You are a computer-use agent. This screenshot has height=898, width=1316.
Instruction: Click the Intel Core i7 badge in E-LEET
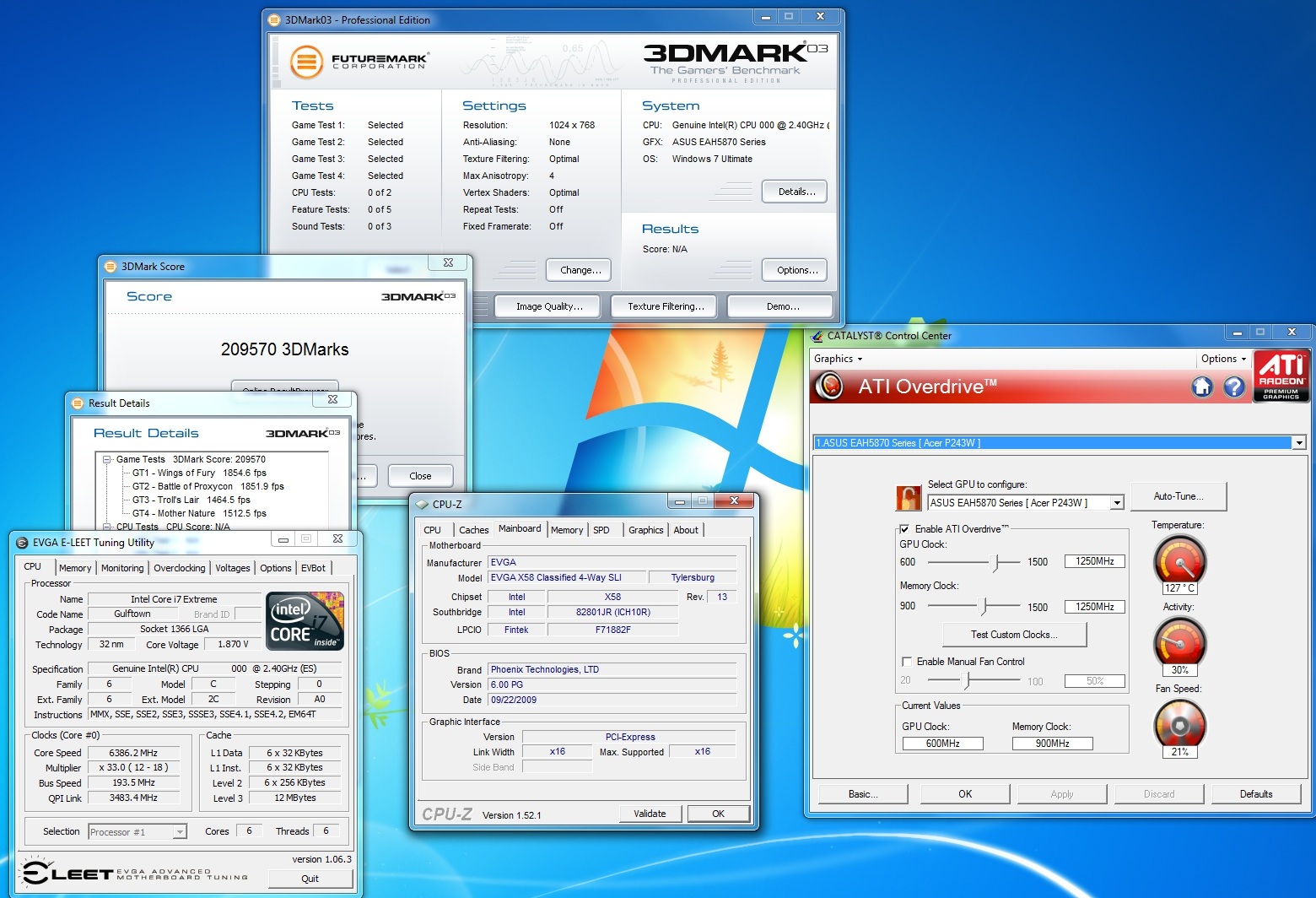pyautogui.click(x=305, y=621)
